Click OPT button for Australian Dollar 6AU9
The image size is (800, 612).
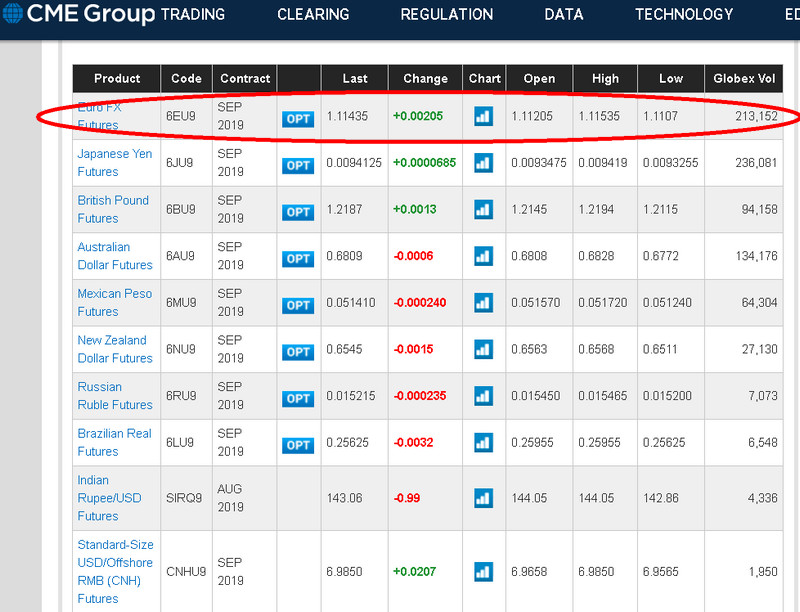point(298,259)
